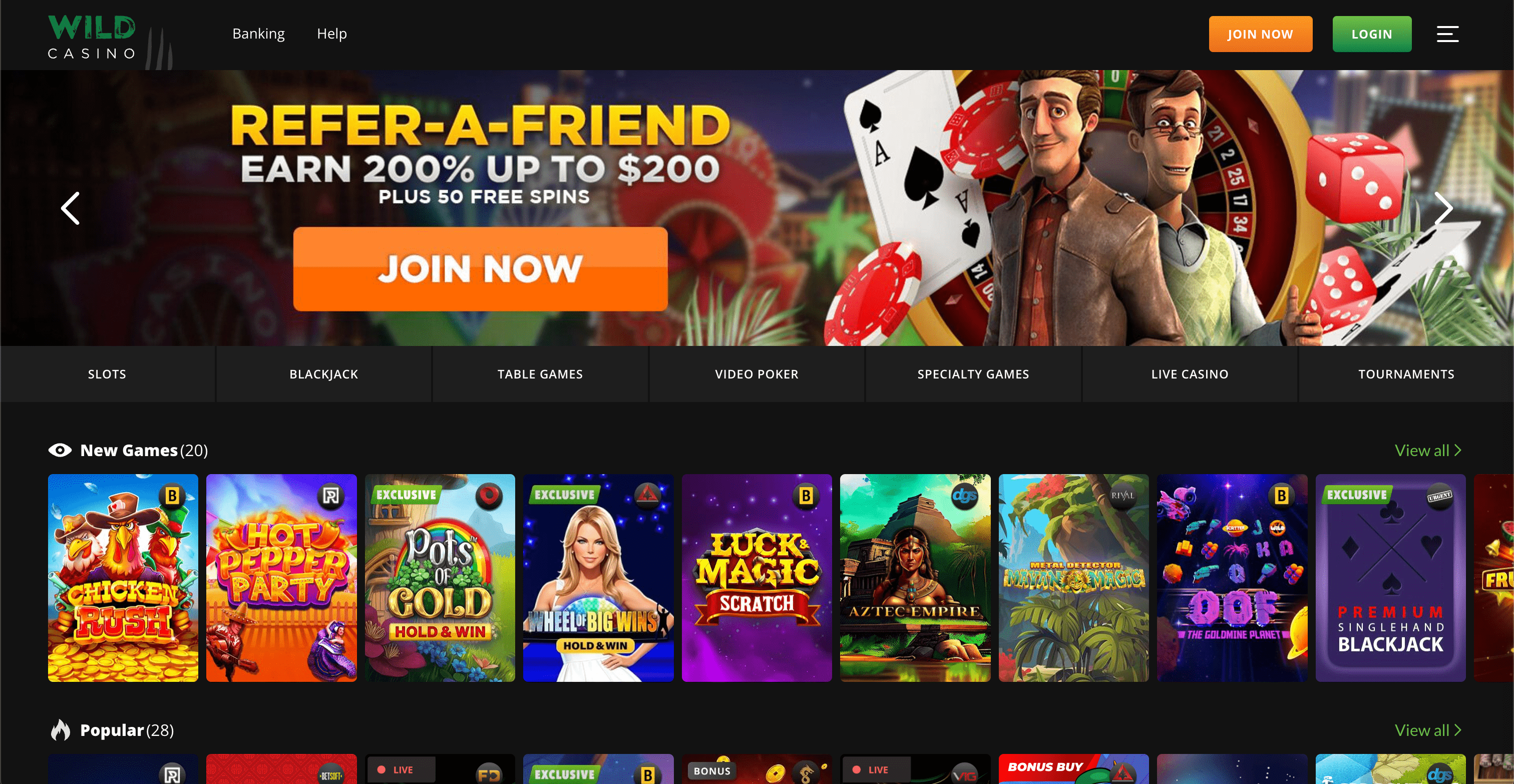
Task: Click Betsoft B badge on Chicken Rush
Action: point(172,496)
